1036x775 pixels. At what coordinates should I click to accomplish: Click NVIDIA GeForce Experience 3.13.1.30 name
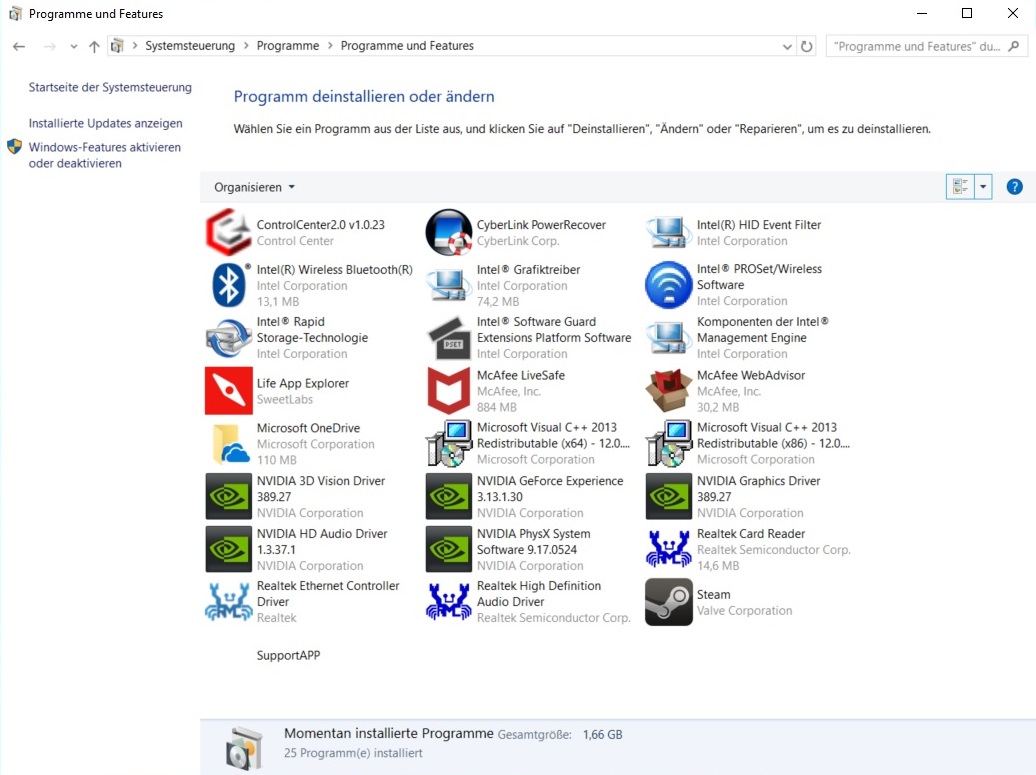click(x=550, y=488)
